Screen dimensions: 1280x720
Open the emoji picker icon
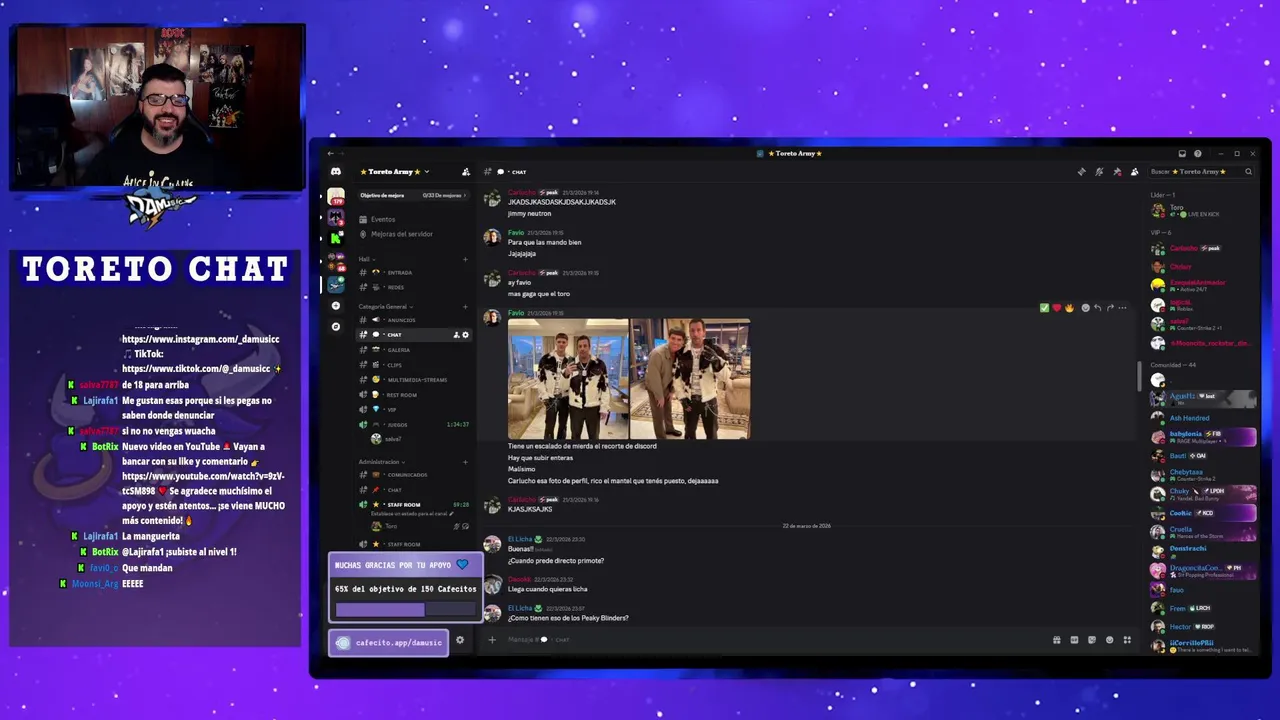(1109, 640)
